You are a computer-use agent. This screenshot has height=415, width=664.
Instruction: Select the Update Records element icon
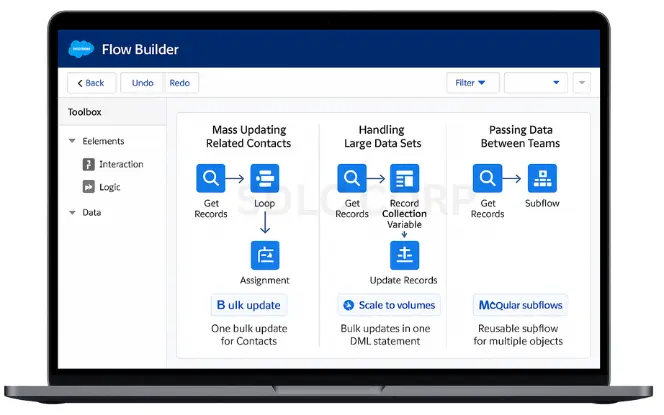coord(404,255)
